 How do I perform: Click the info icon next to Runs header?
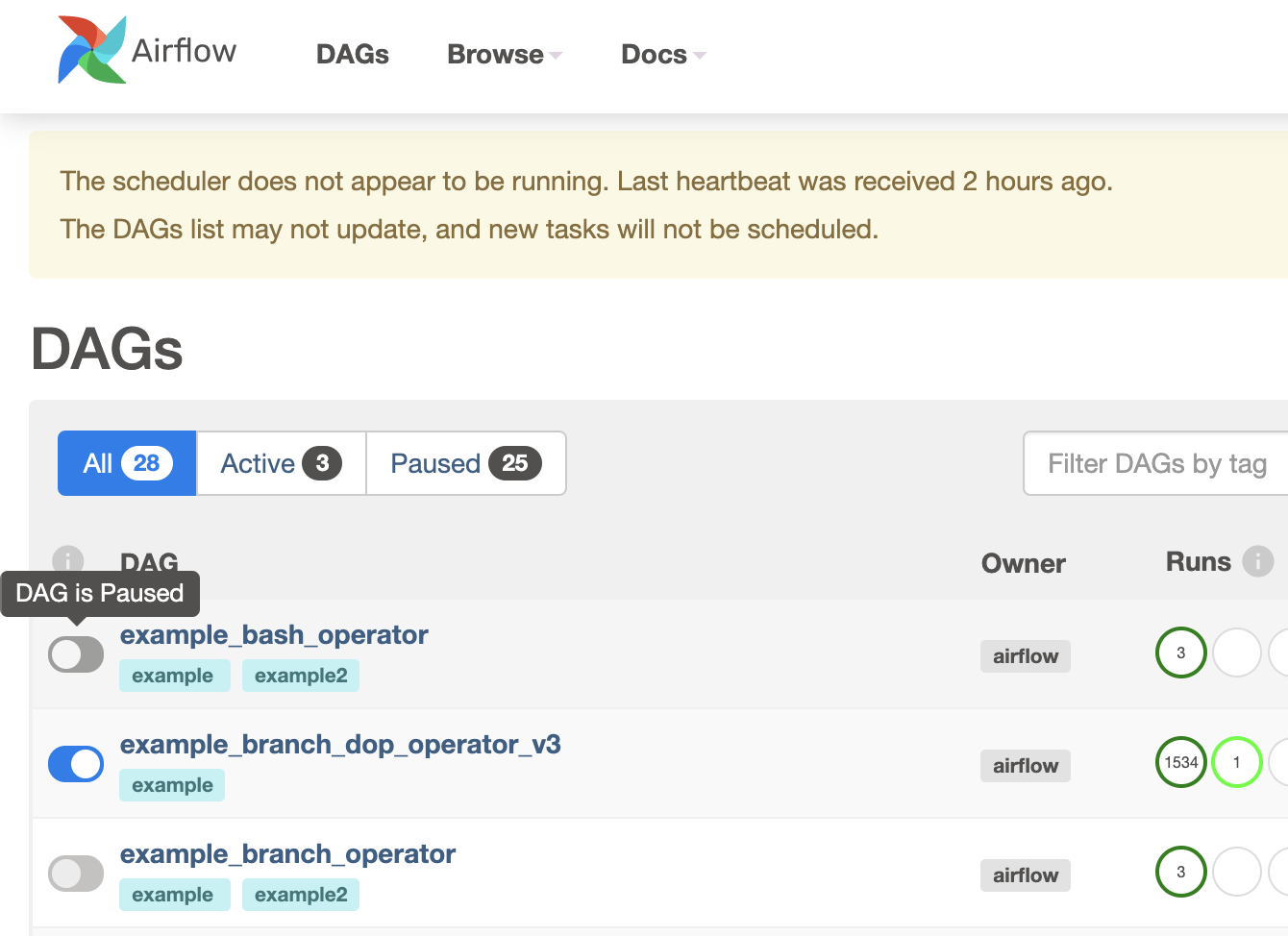click(x=1258, y=561)
